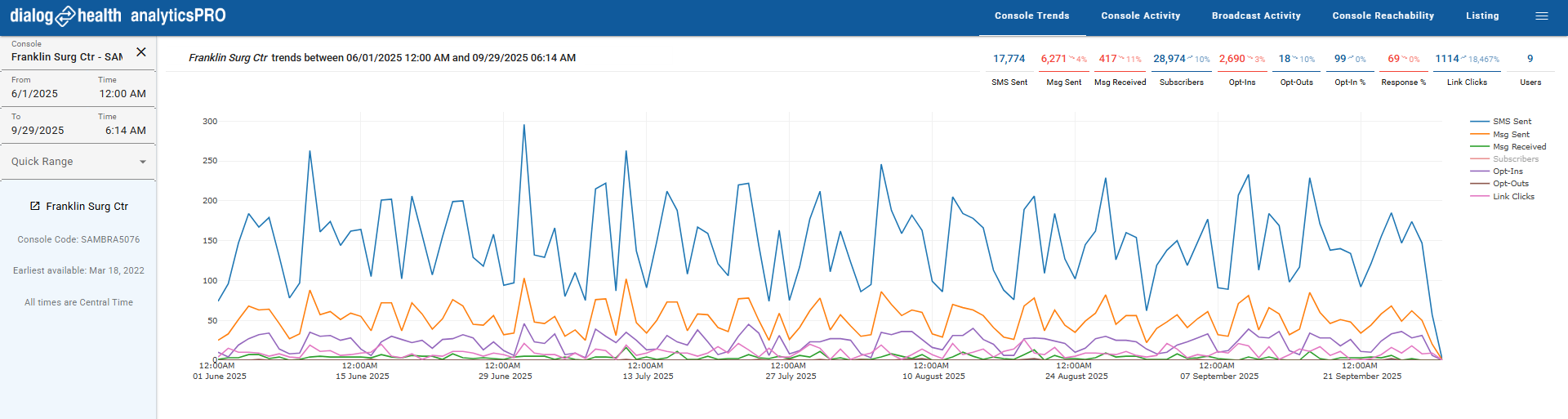This screenshot has height=419, width=1568.
Task: Click the Quick Range dropdown arrow
Action: pos(143,162)
